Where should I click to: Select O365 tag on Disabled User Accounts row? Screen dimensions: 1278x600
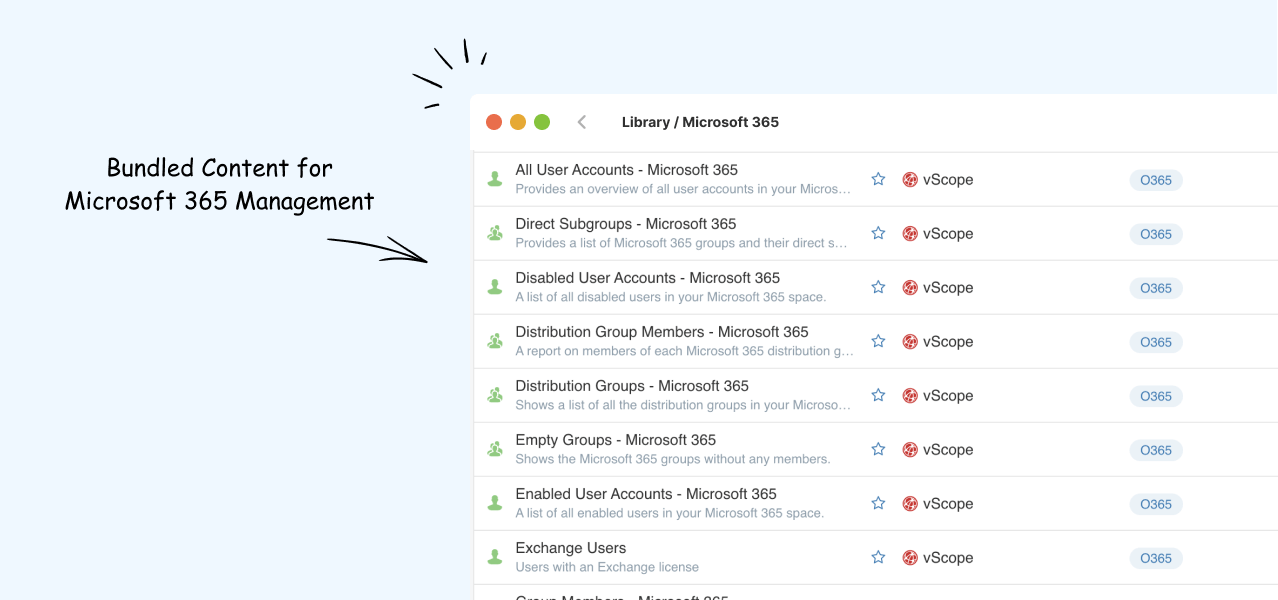pos(1156,288)
